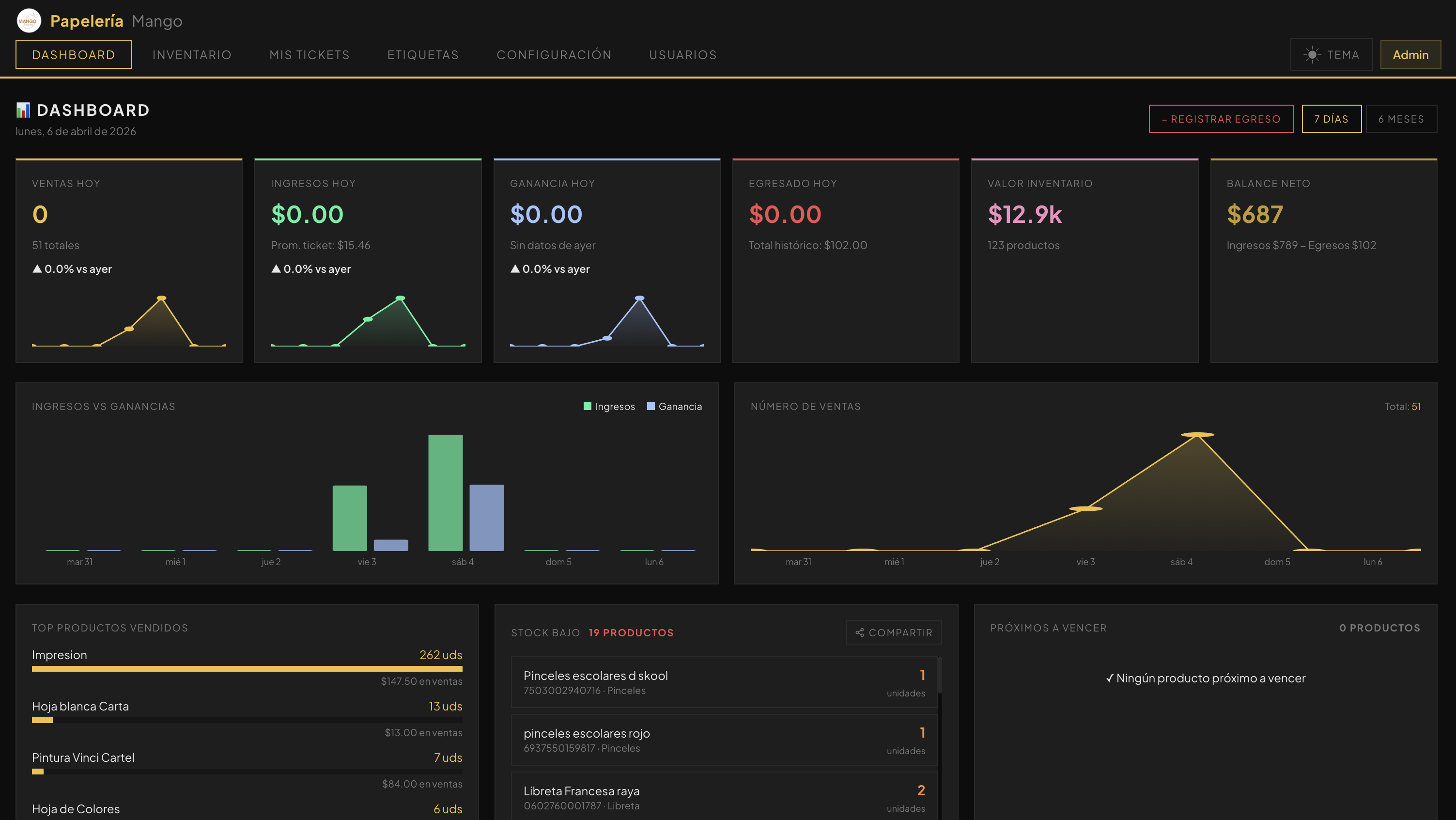Click the sun theme icon
1456x820 pixels.
pos(1312,55)
